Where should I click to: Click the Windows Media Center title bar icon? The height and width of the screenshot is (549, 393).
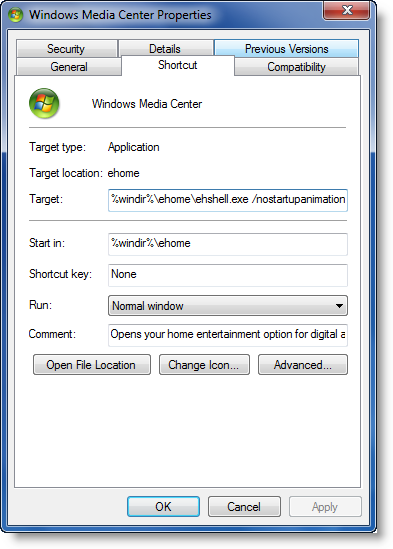(15, 15)
